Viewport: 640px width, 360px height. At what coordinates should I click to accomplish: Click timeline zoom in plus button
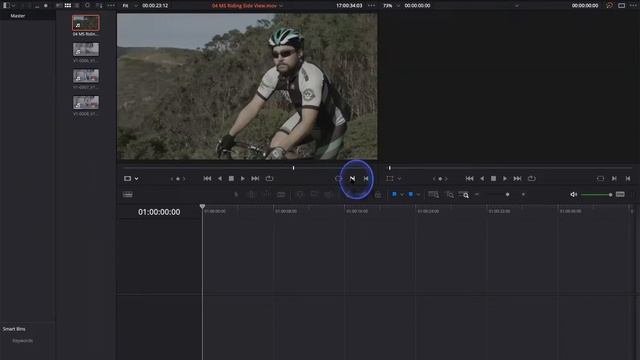click(523, 195)
